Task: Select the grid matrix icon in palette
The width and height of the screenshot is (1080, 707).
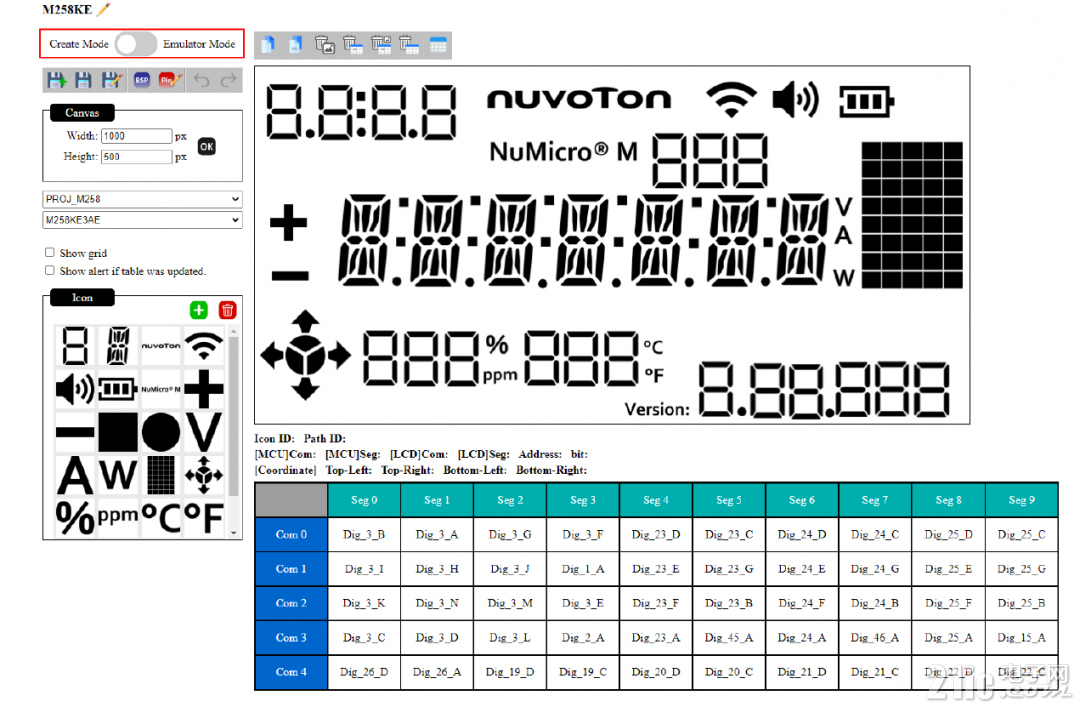Action: click(x=160, y=475)
